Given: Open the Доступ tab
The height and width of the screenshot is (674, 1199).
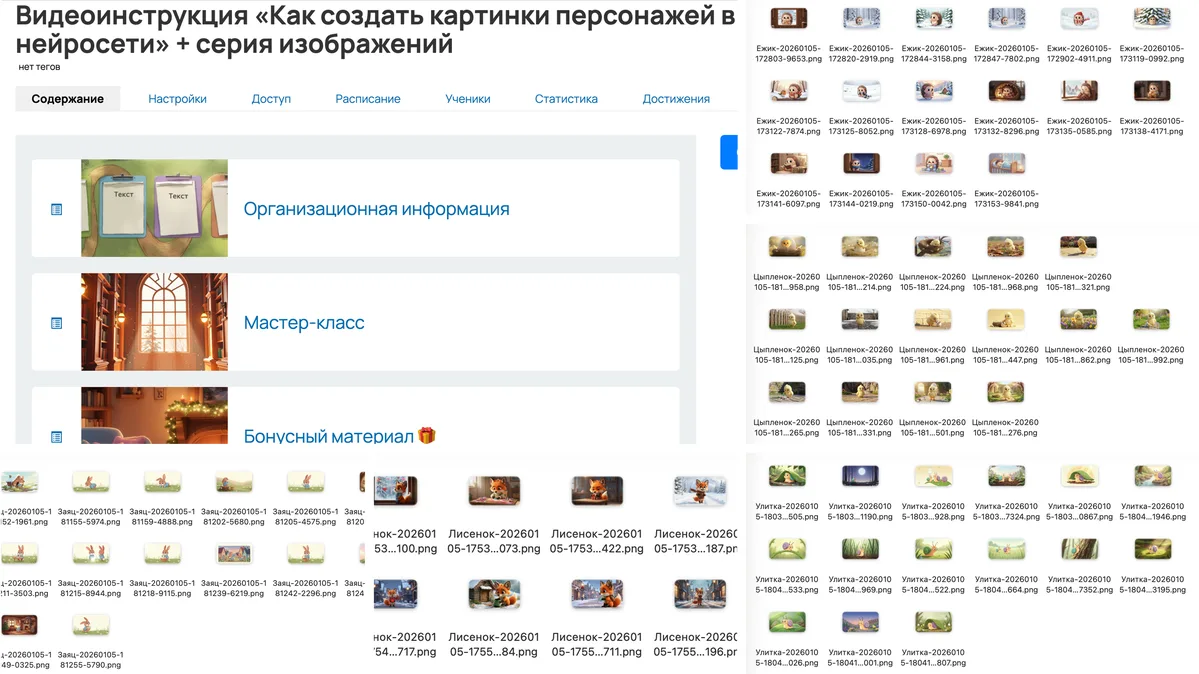Looking at the screenshot, I should [x=271, y=99].
